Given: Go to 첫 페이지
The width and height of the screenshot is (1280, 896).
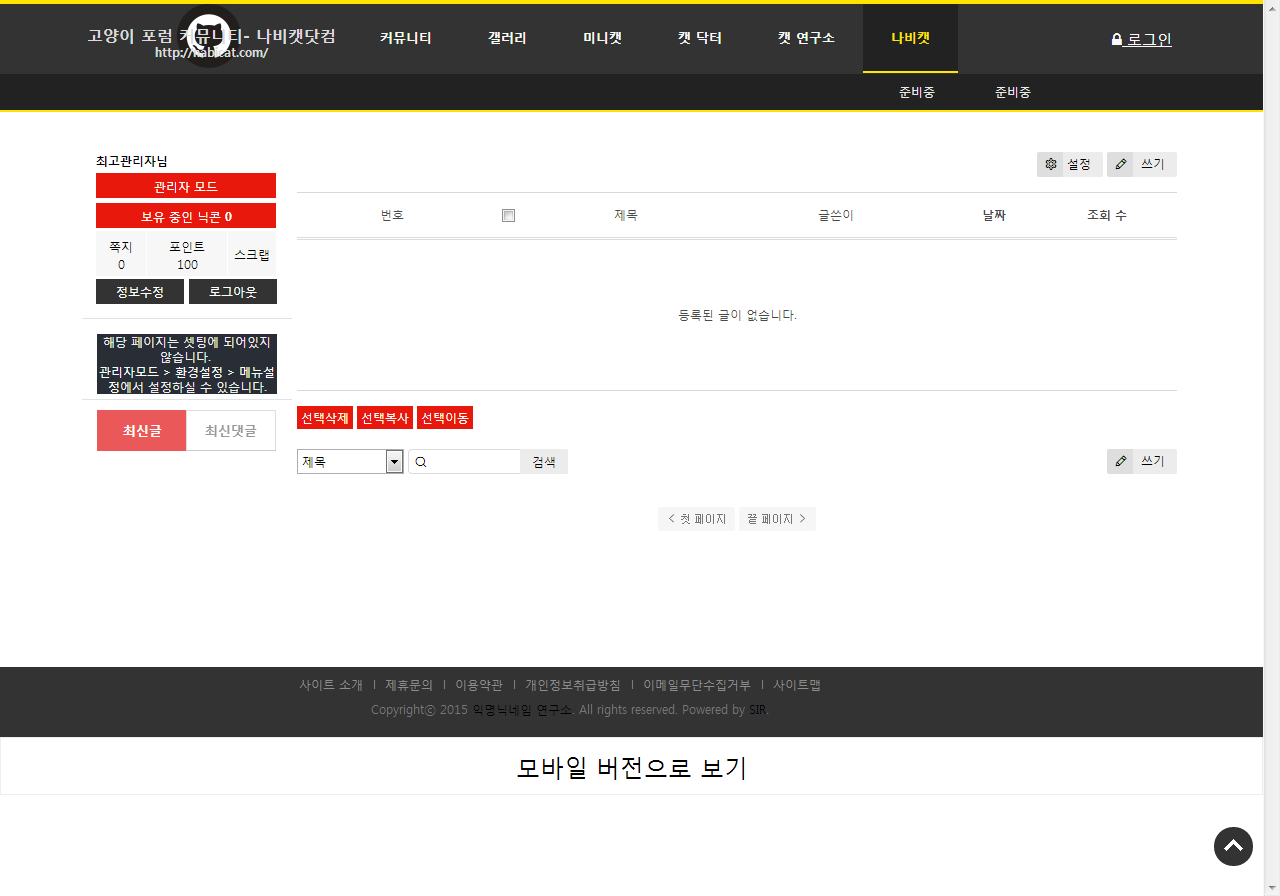Looking at the screenshot, I should pyautogui.click(x=696, y=519).
